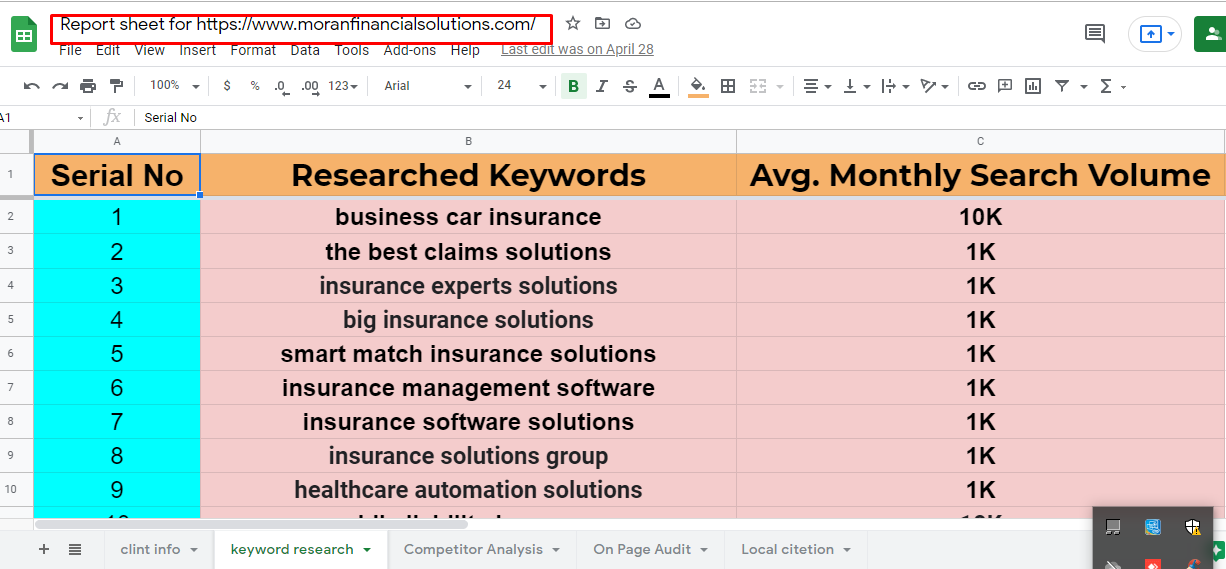
Task: Switch to Competitor Analysis tab
Action: point(482,549)
